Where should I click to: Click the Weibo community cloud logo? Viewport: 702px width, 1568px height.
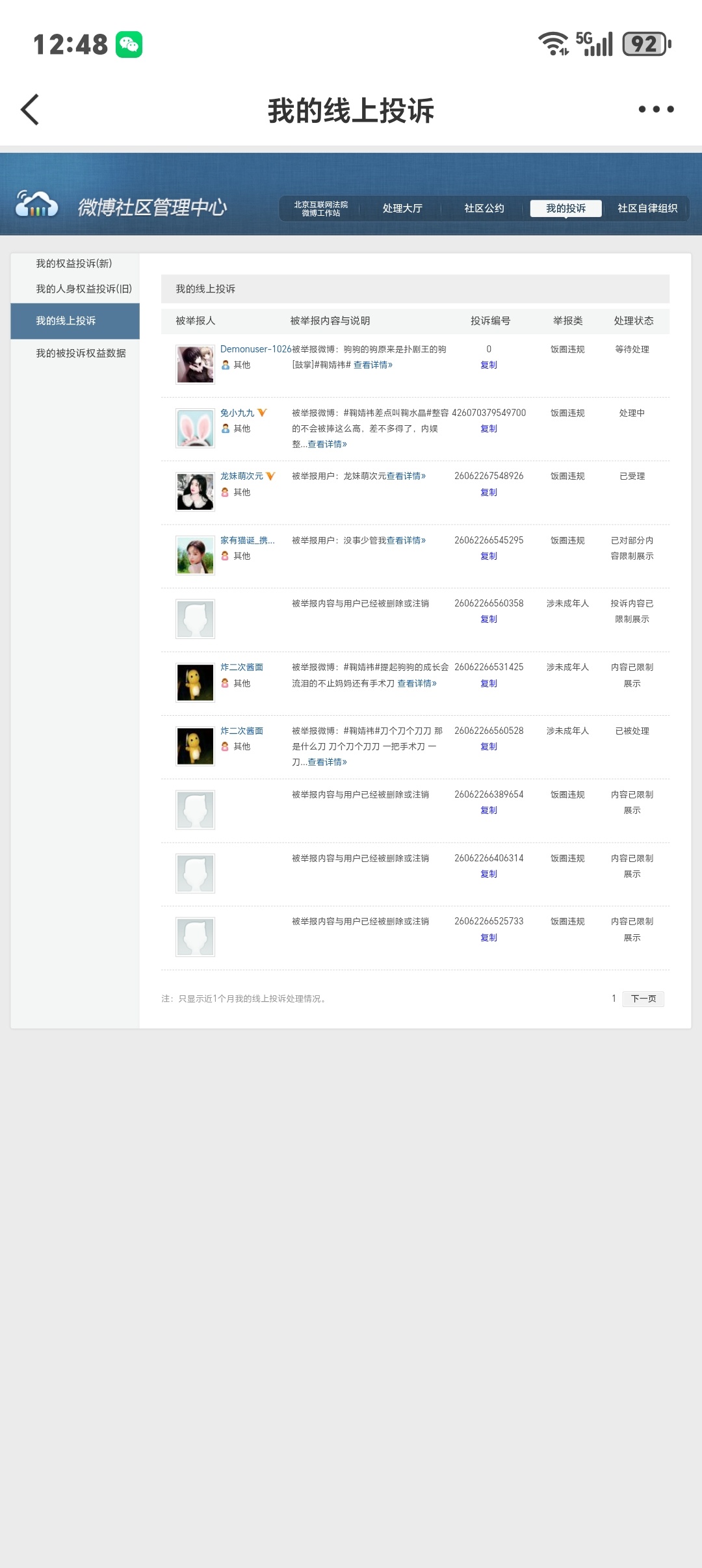[x=37, y=204]
